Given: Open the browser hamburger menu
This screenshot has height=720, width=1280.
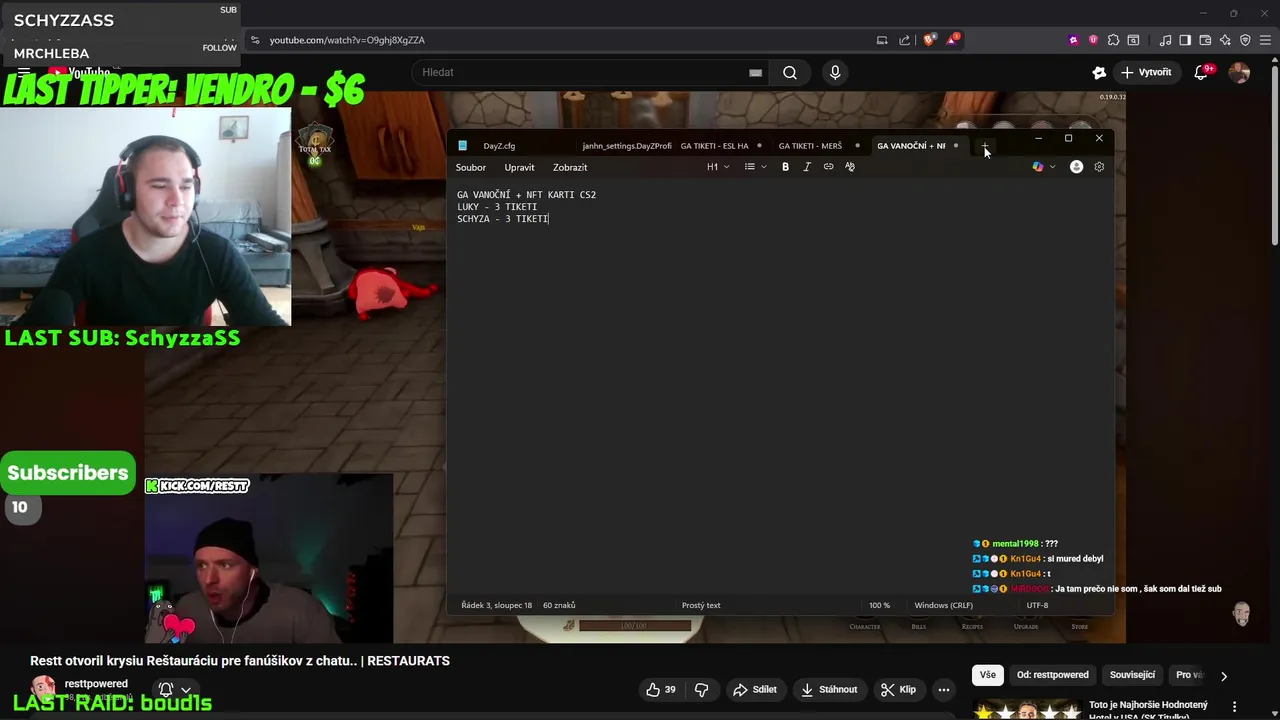Looking at the screenshot, I should (x=1265, y=40).
